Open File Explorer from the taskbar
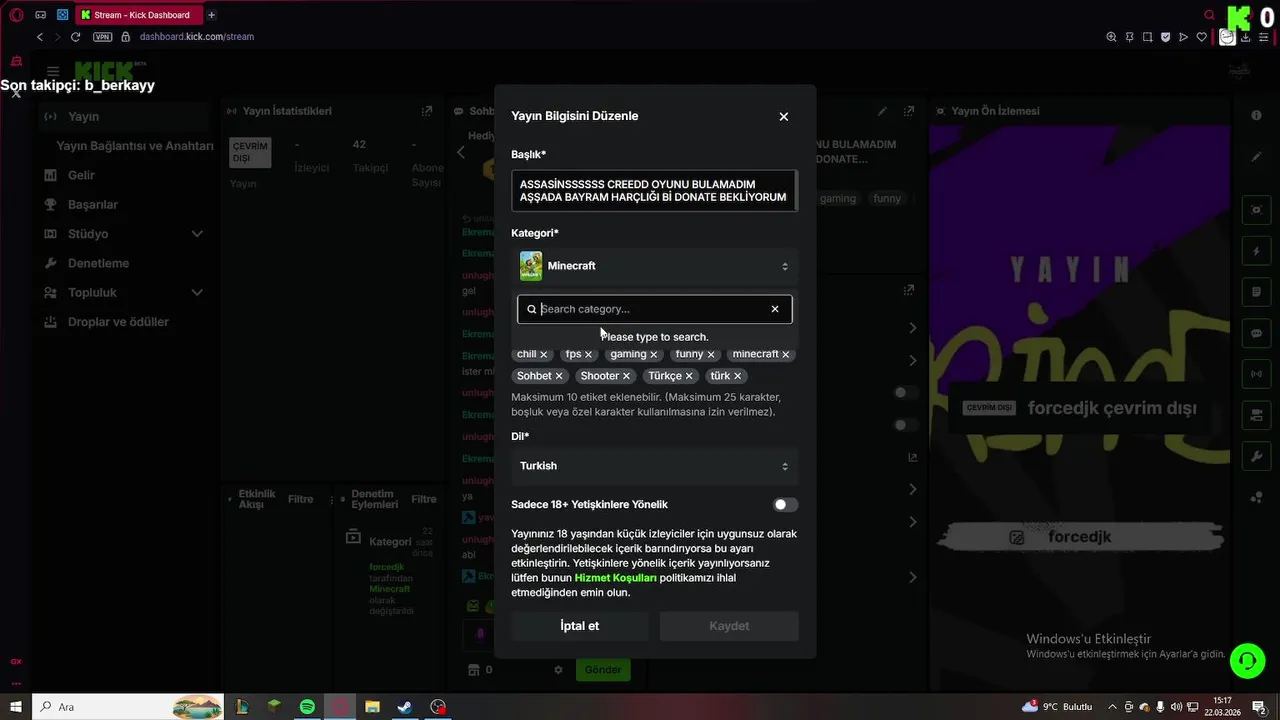The image size is (1280, 720). [x=372, y=707]
